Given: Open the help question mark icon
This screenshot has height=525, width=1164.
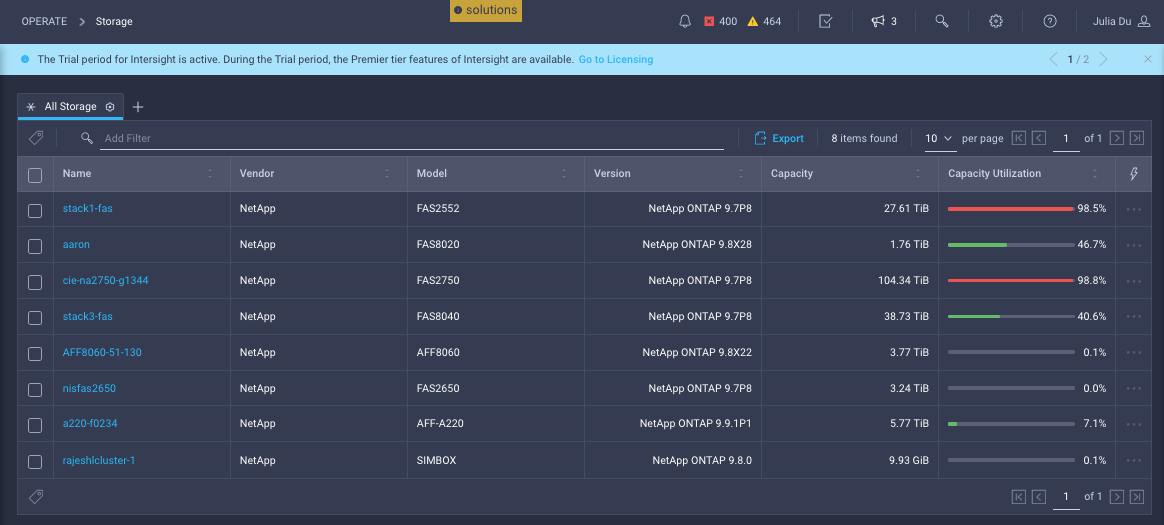Looking at the screenshot, I should click(1049, 21).
